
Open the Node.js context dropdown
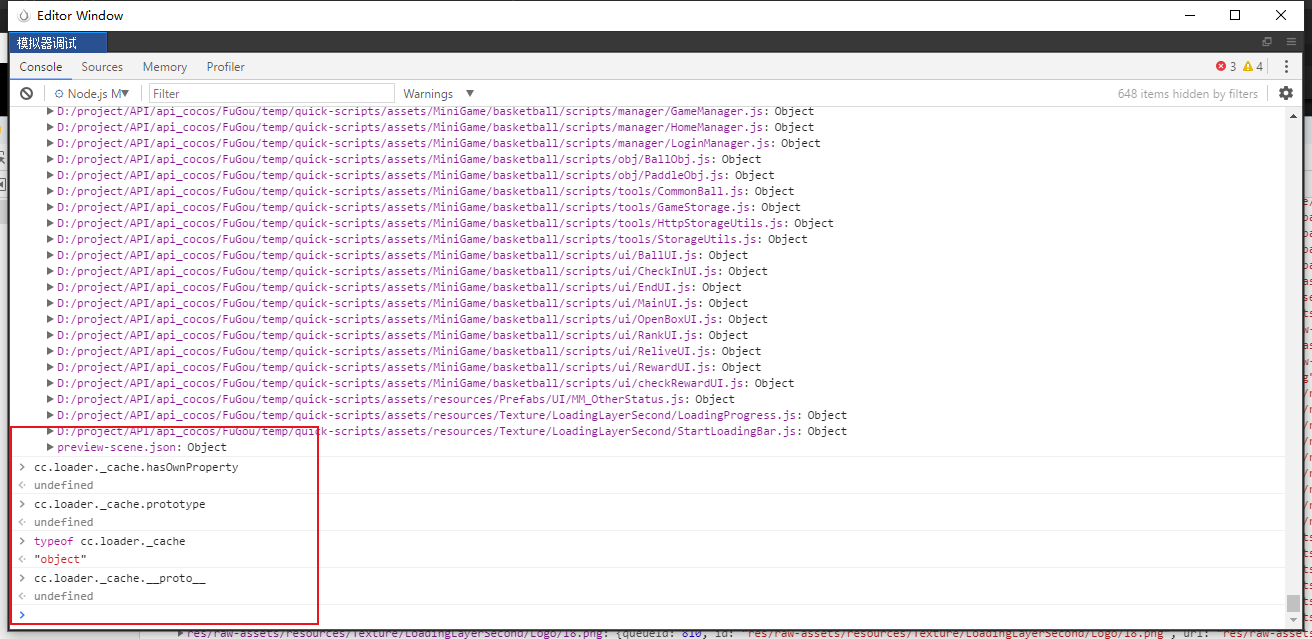pos(92,93)
